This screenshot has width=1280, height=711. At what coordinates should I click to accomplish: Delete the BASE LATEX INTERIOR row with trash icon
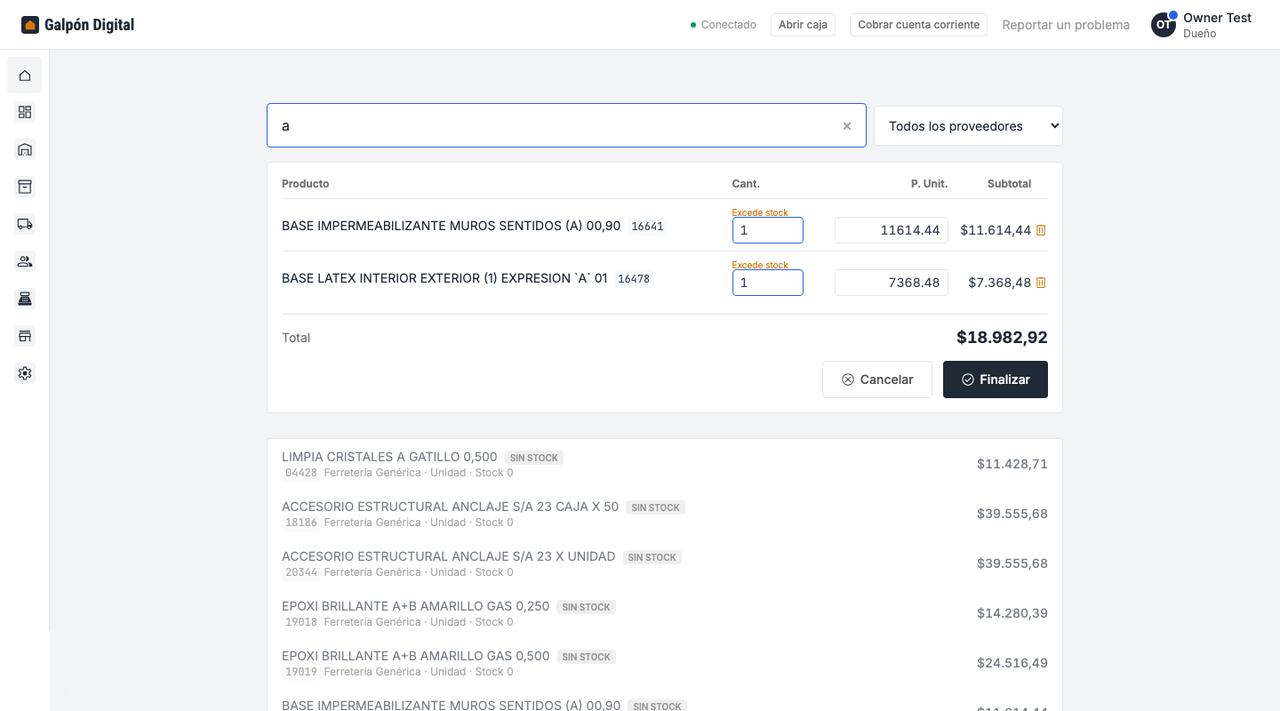tap(1041, 283)
